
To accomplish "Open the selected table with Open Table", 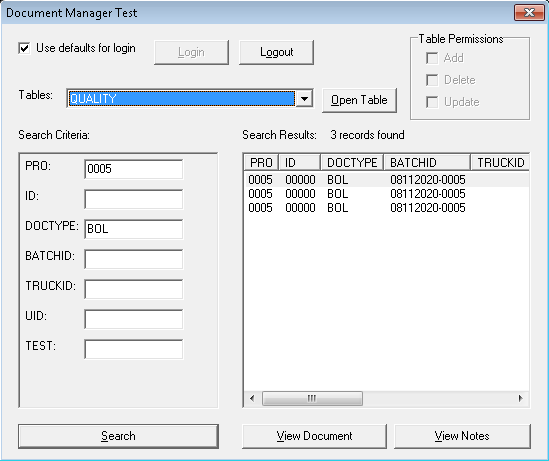I will click(359, 100).
